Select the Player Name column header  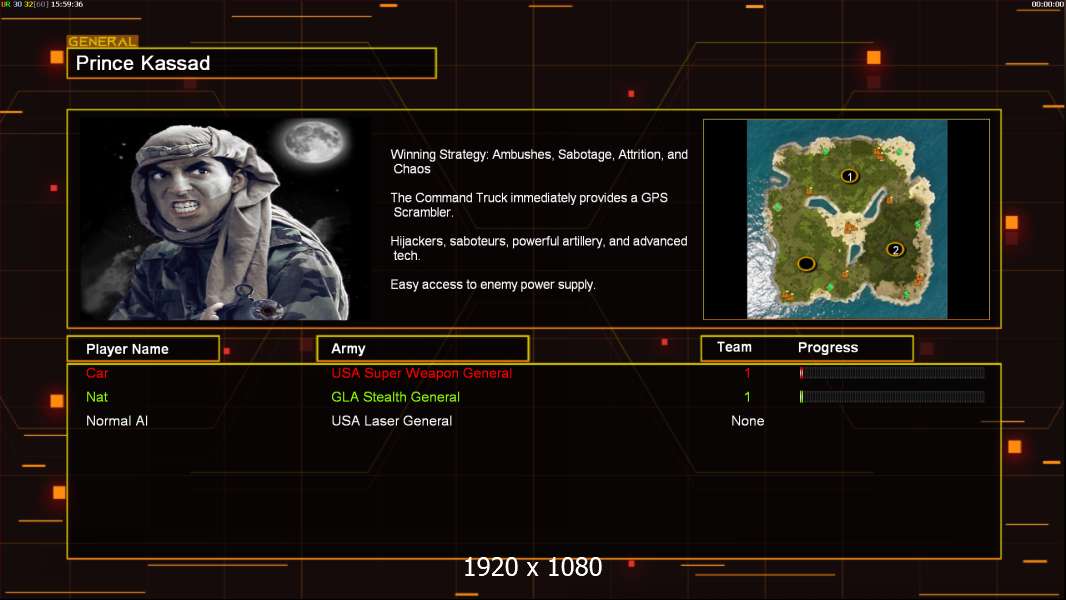click(143, 349)
